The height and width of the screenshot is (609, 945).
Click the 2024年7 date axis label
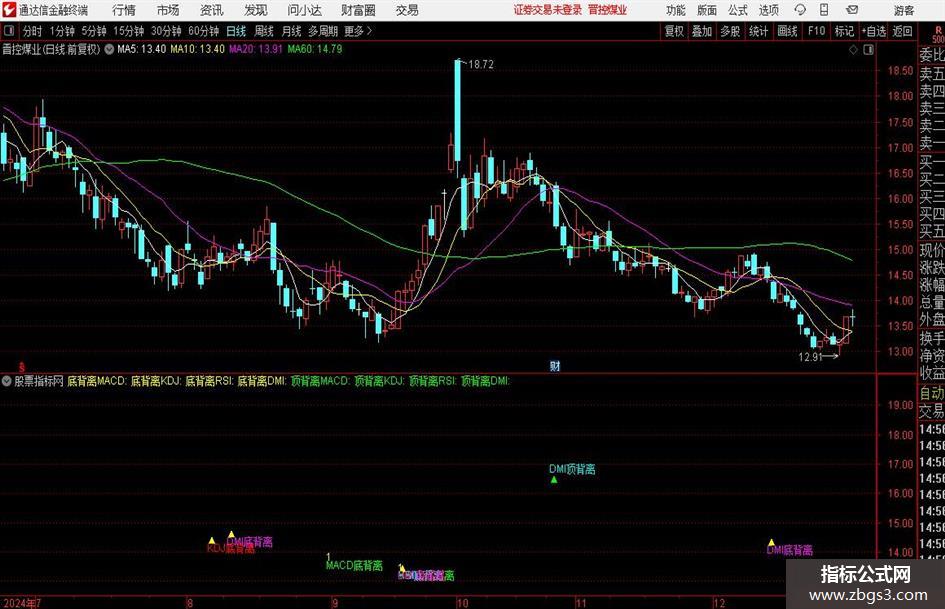pos(22,603)
